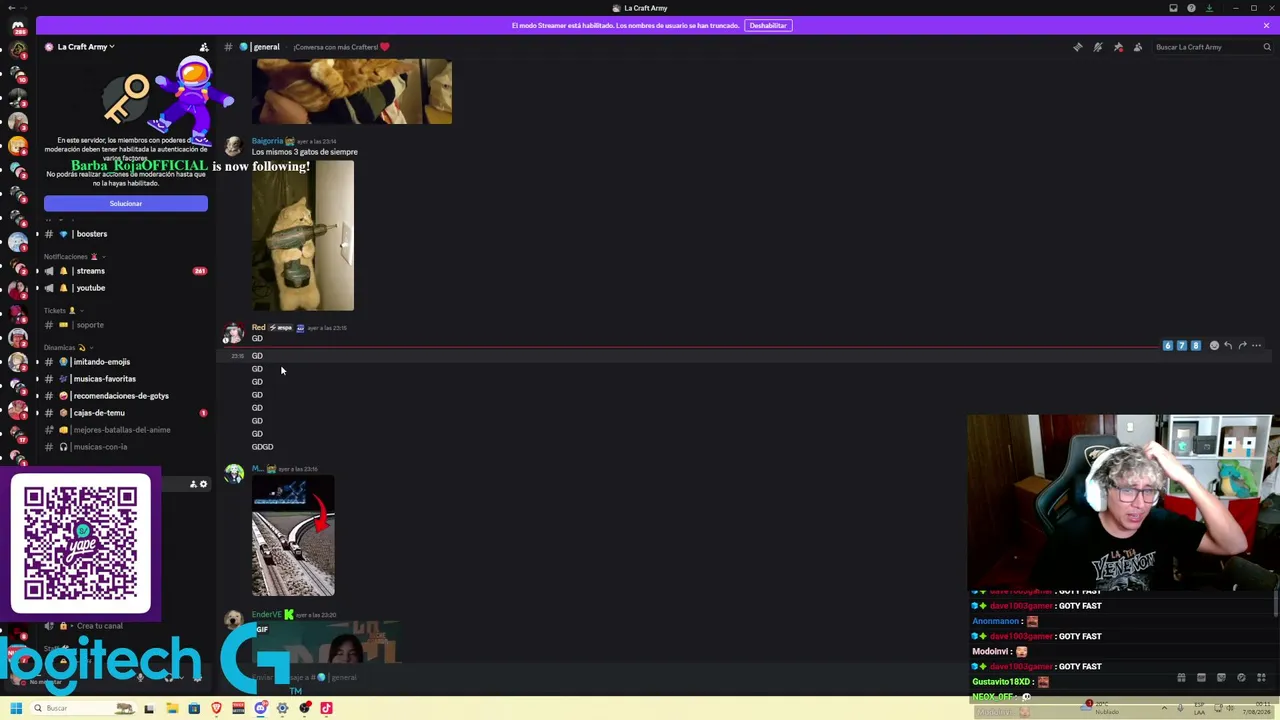1280x720 pixels.
Task: Click the Solucionar button
Action: pos(126,204)
